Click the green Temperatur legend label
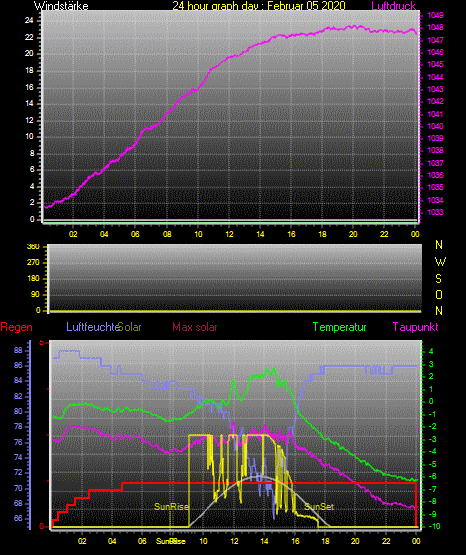The width and height of the screenshot is (466, 555). [x=339, y=327]
